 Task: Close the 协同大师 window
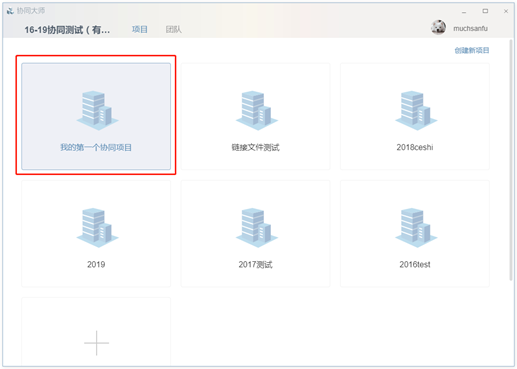[x=506, y=11]
